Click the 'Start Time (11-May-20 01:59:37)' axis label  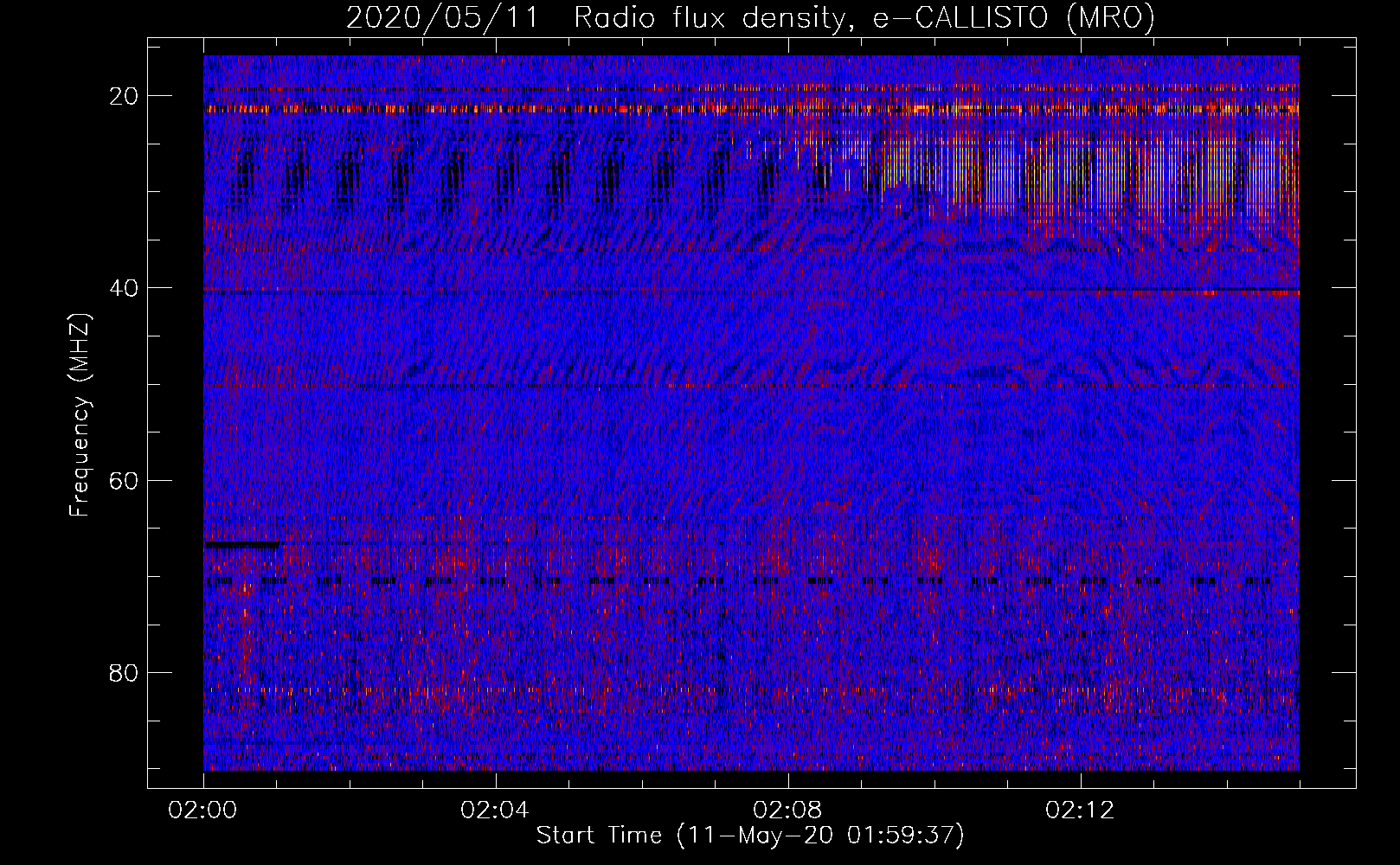coord(750,836)
